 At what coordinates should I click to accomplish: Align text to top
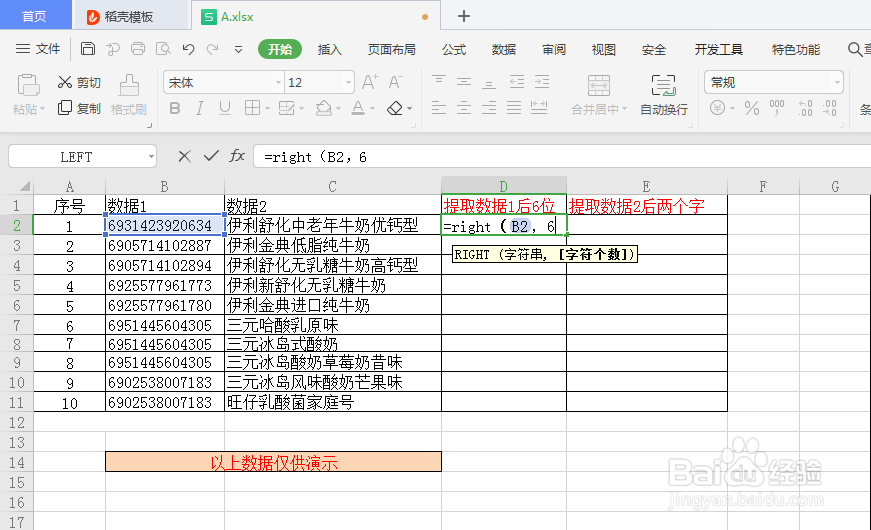(439, 82)
